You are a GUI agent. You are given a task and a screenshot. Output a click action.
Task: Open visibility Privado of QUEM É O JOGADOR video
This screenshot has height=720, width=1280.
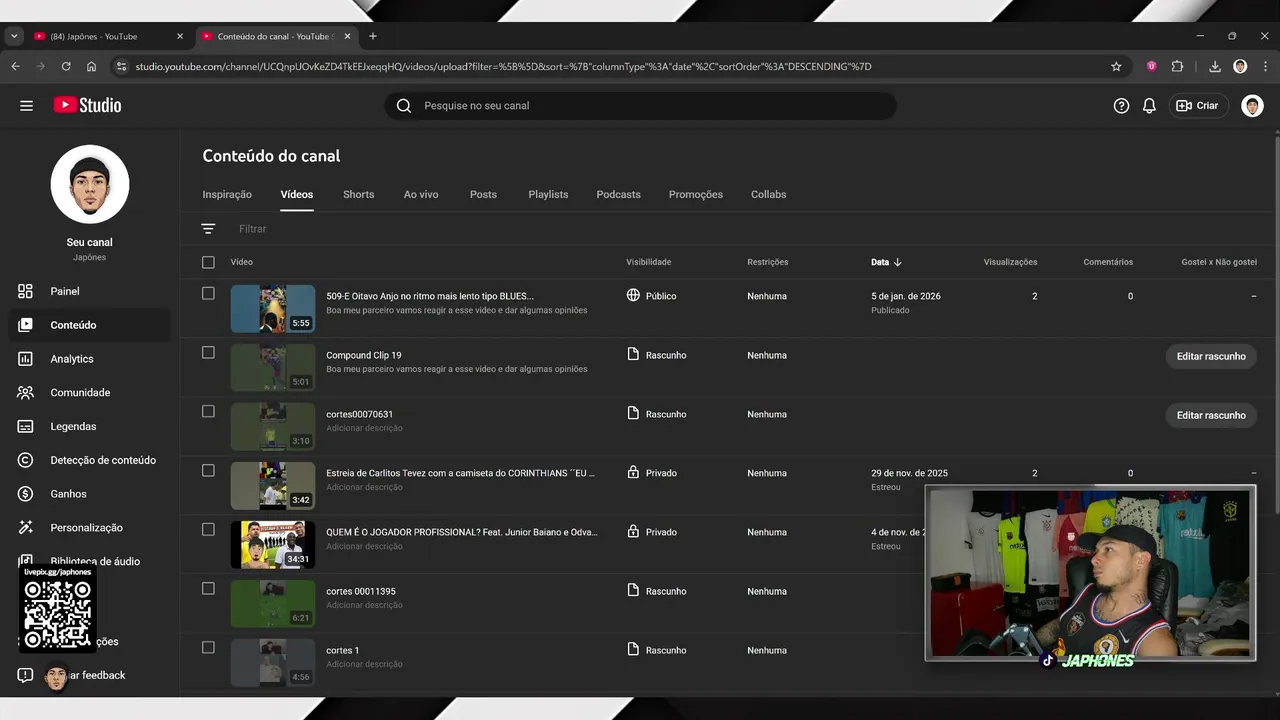652,532
